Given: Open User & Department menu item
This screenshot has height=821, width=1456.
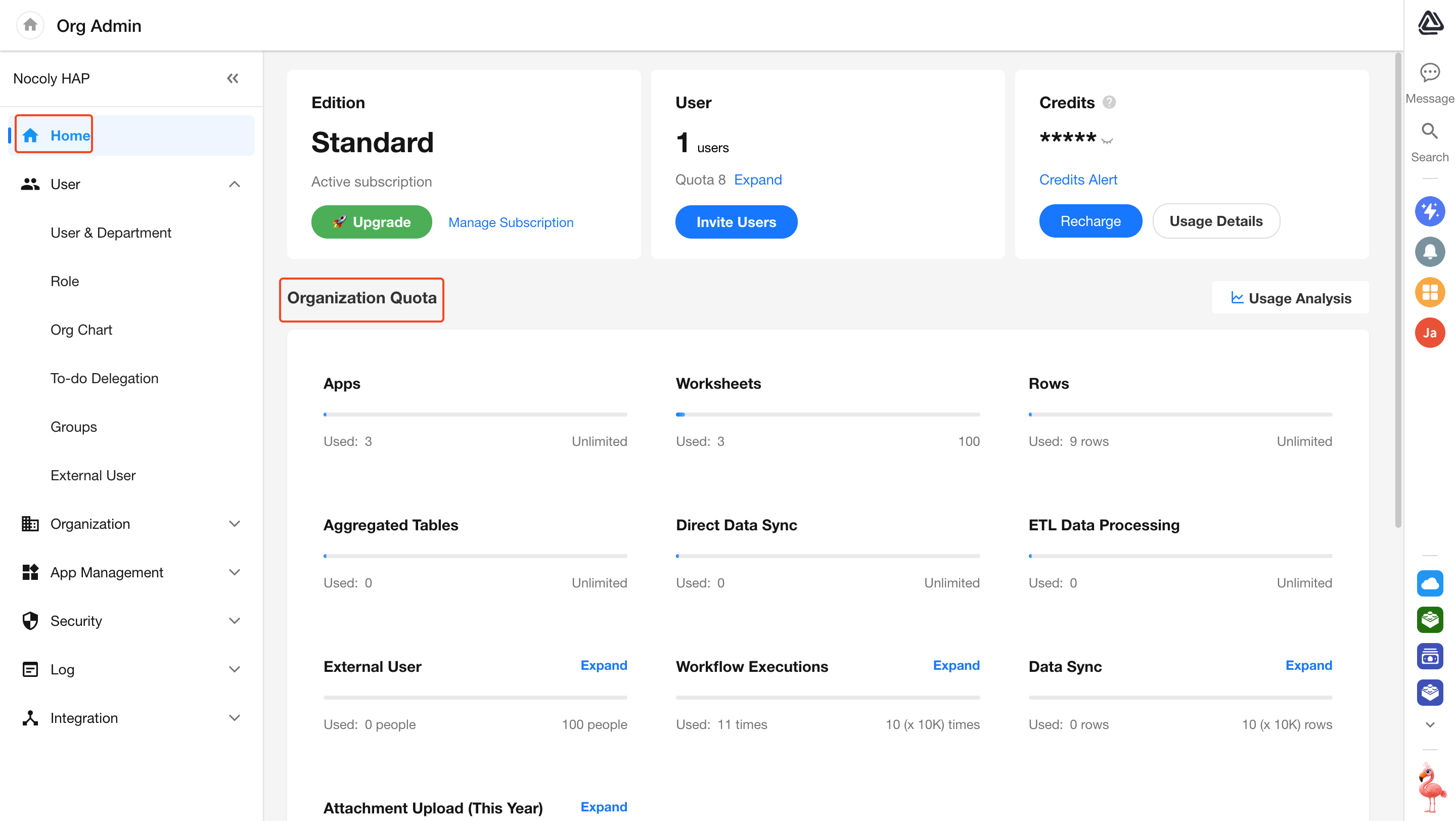Looking at the screenshot, I should pyautogui.click(x=111, y=233).
